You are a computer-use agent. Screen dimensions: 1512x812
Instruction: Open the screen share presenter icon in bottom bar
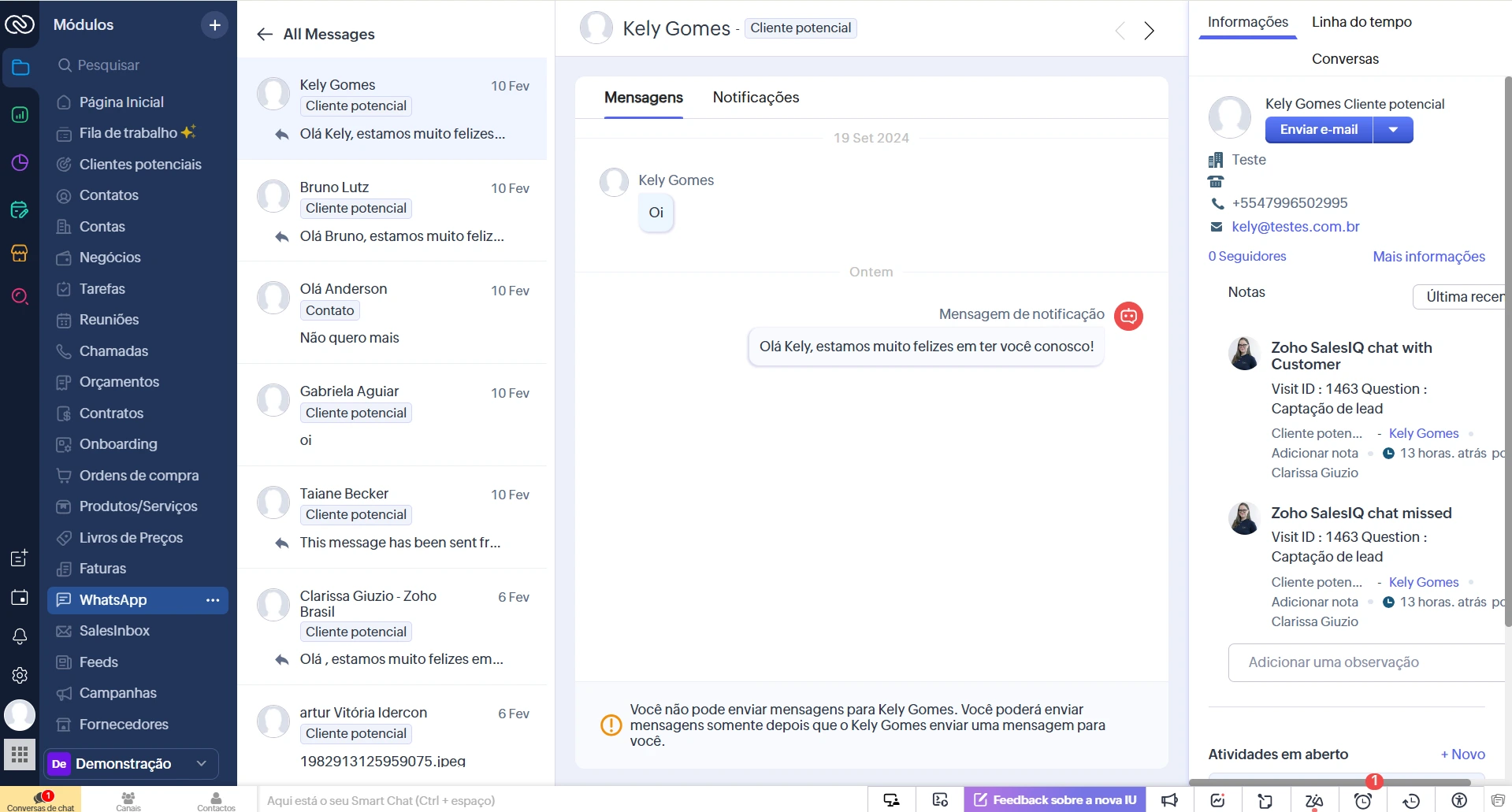coord(892,800)
